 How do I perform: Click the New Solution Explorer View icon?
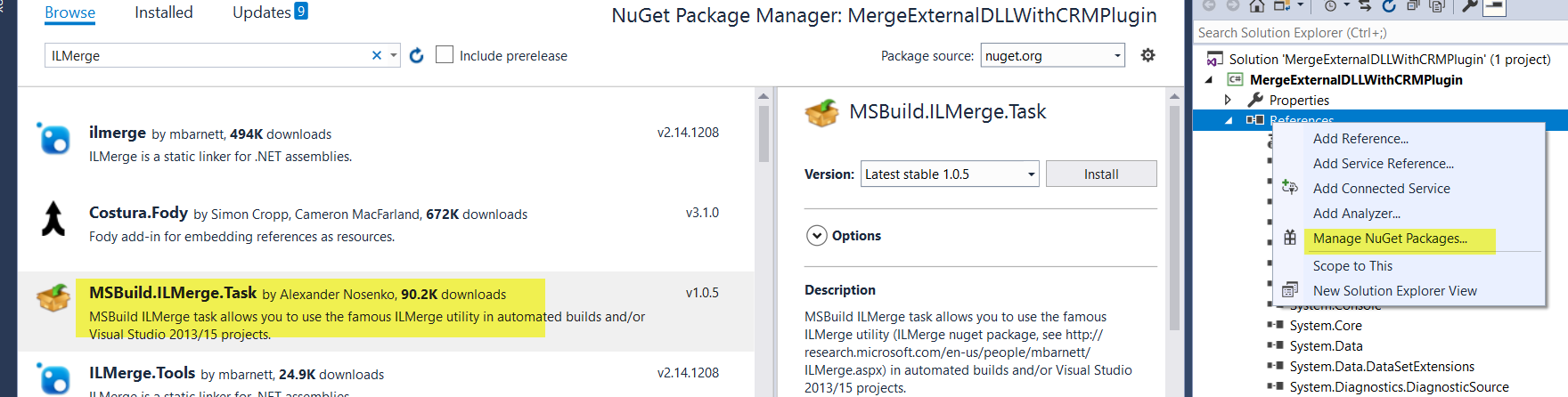[1290, 290]
